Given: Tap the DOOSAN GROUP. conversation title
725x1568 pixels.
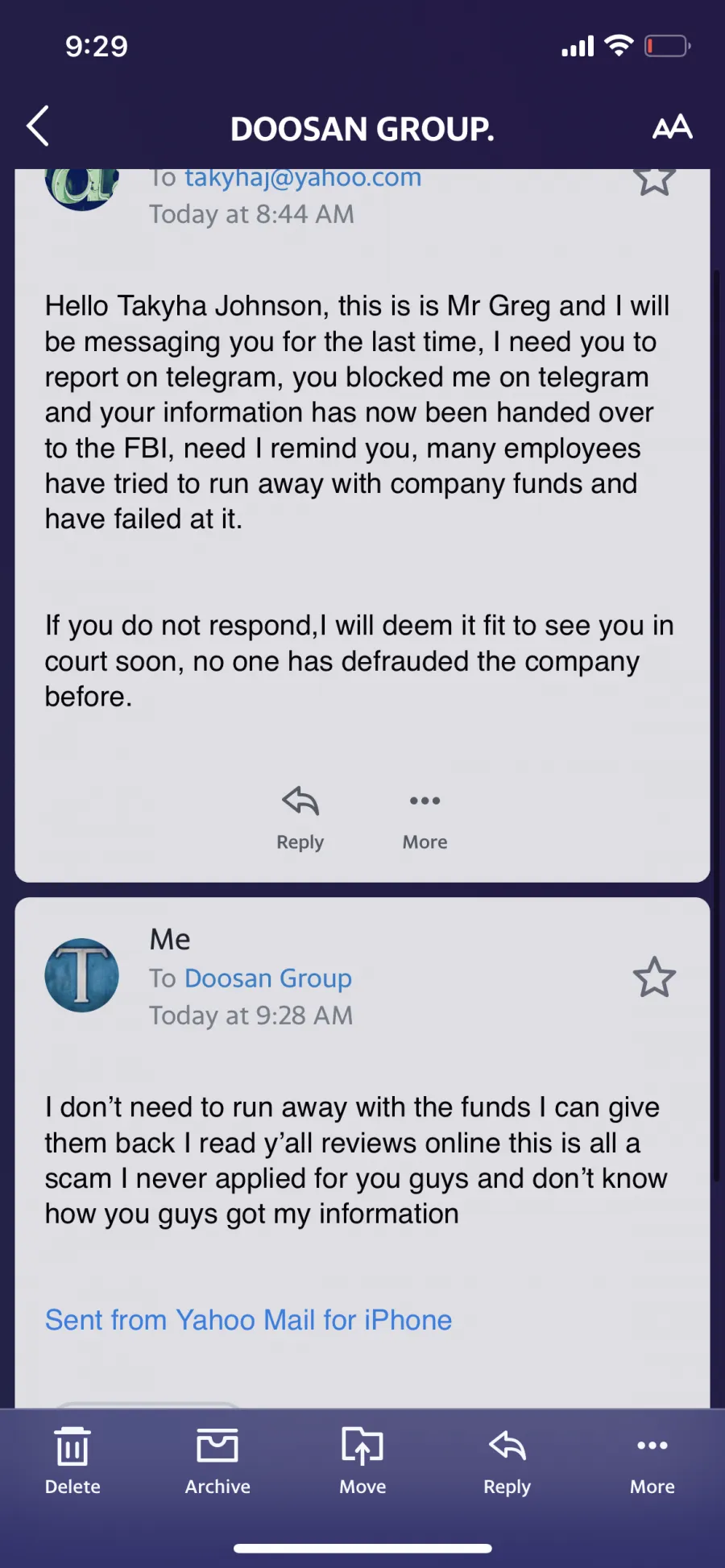Looking at the screenshot, I should [362, 129].
